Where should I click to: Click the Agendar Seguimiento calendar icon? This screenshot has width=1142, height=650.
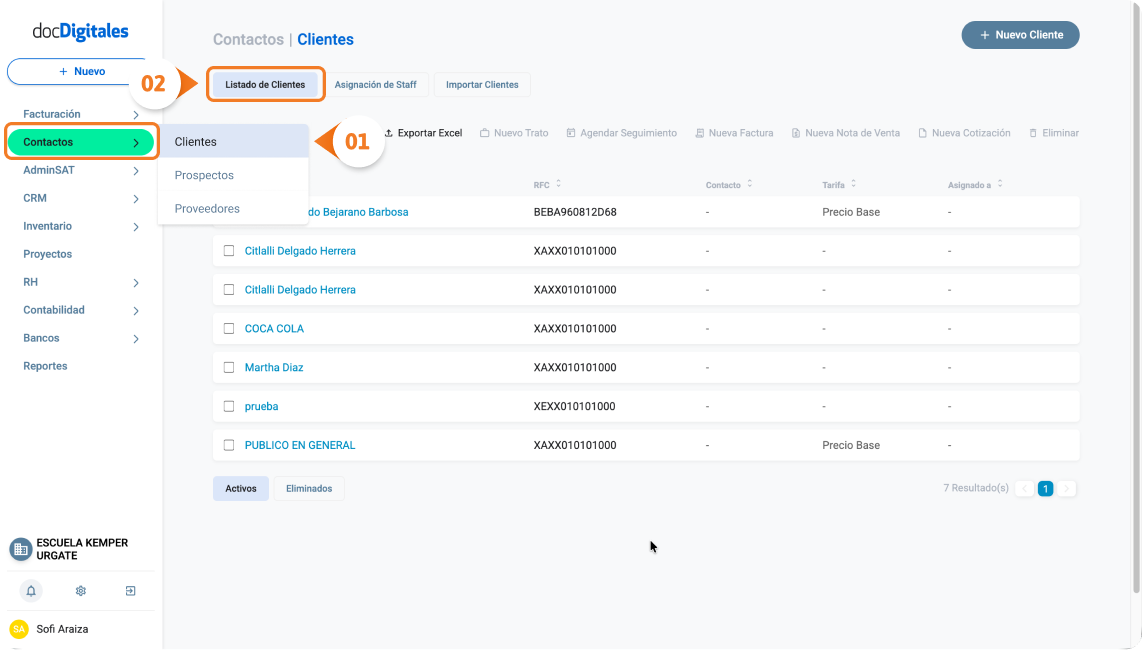pyautogui.click(x=571, y=133)
